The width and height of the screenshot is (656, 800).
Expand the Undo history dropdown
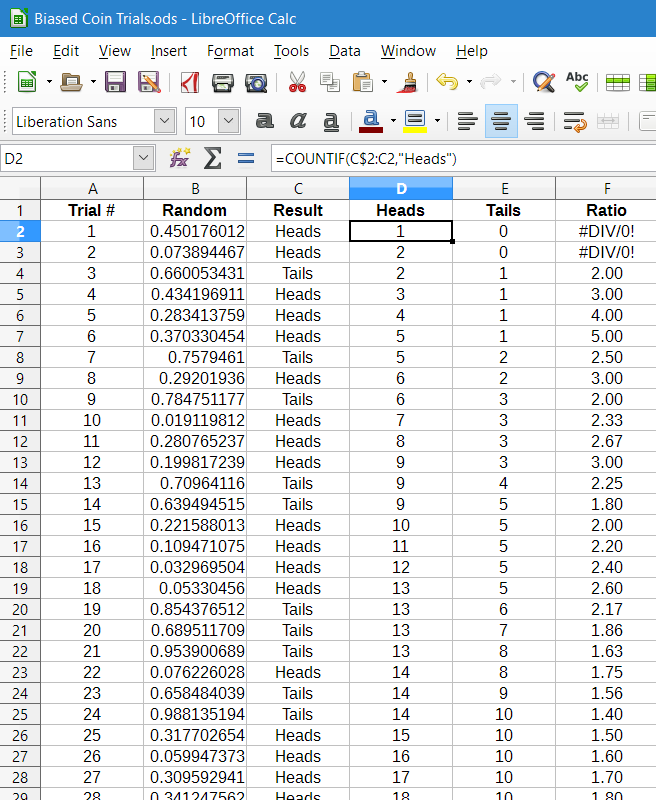[x=469, y=82]
